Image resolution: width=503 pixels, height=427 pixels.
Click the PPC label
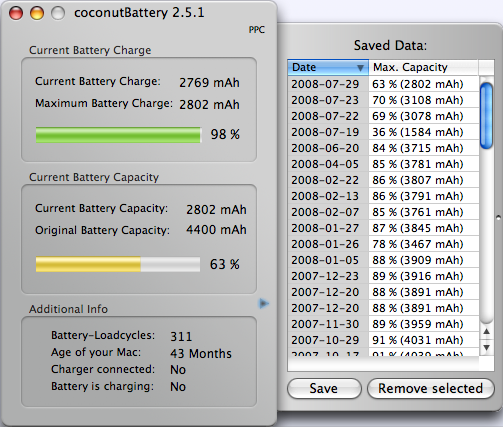[257, 30]
